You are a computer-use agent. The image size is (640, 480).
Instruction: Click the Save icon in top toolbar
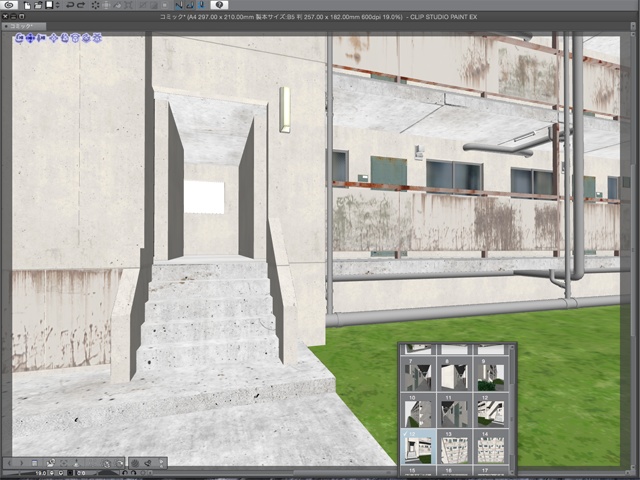click(47, 5)
